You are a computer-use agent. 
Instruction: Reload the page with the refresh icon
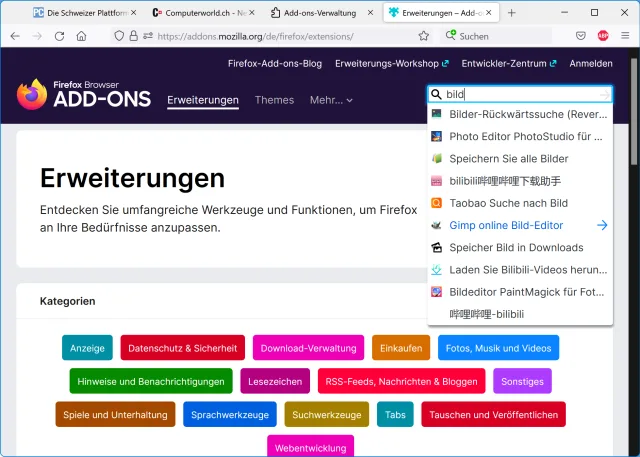click(x=59, y=36)
